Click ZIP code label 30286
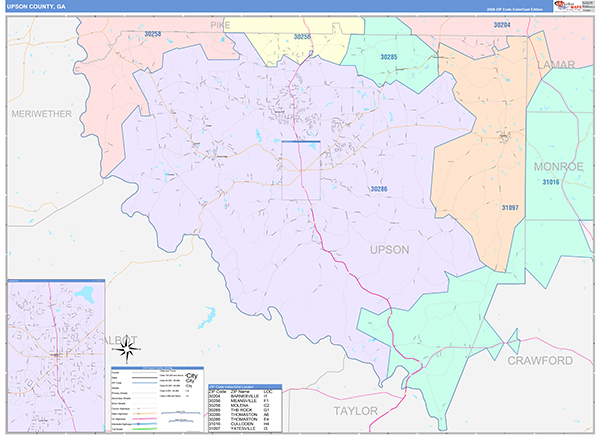The width and height of the screenshot is (600, 435). (x=379, y=189)
